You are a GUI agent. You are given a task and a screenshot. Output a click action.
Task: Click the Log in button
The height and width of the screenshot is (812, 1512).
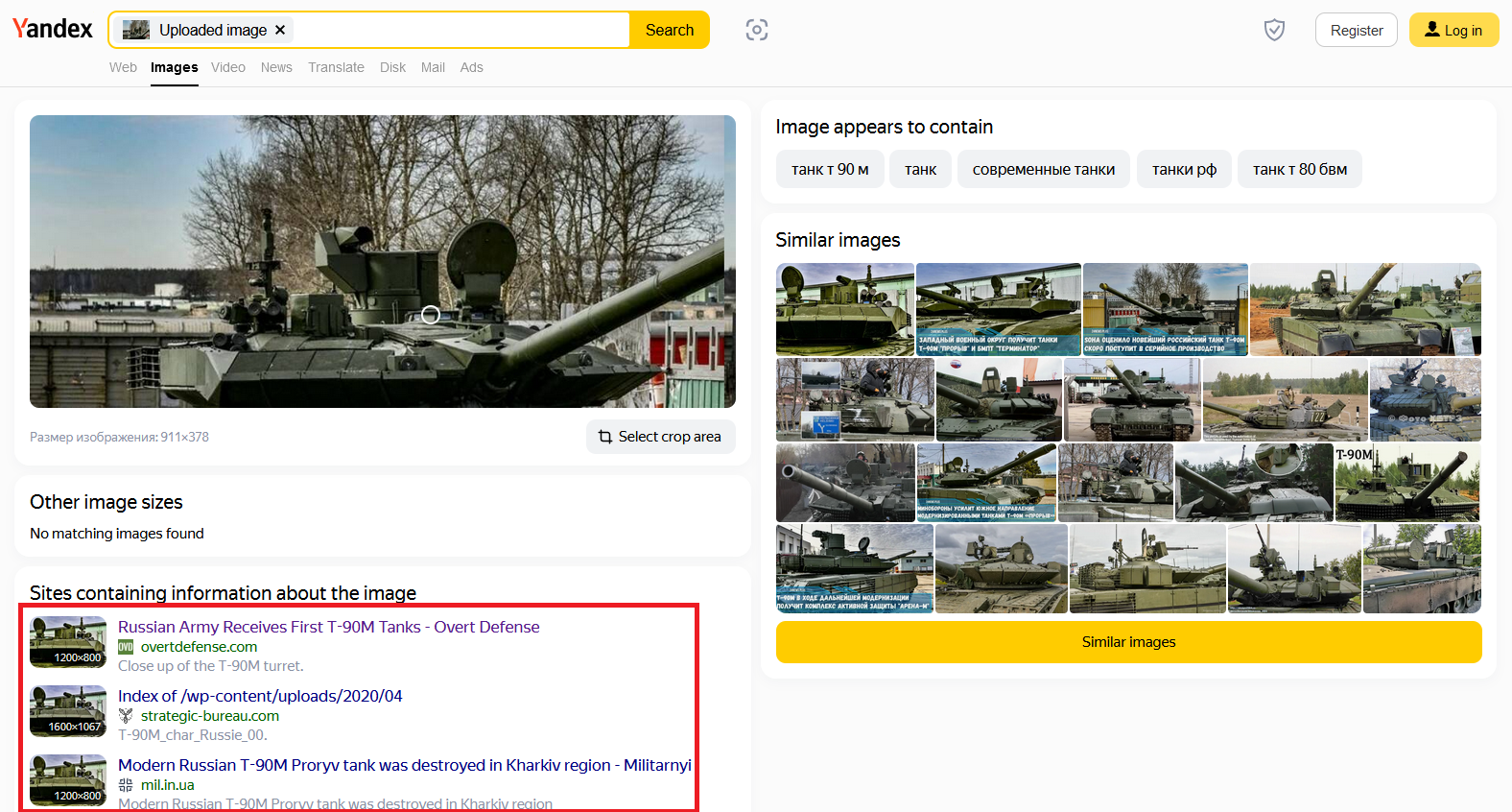(x=1453, y=30)
